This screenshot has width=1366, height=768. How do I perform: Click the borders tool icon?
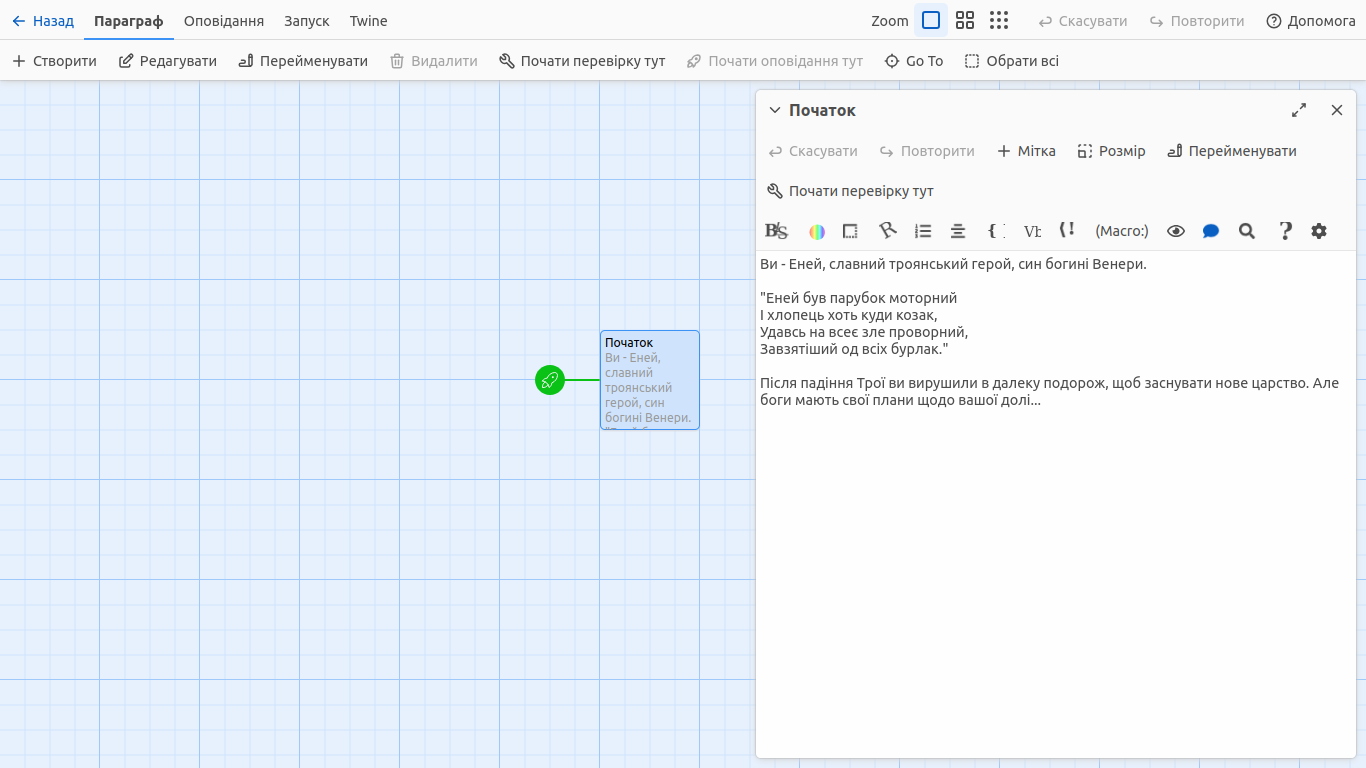pyautogui.click(x=850, y=231)
